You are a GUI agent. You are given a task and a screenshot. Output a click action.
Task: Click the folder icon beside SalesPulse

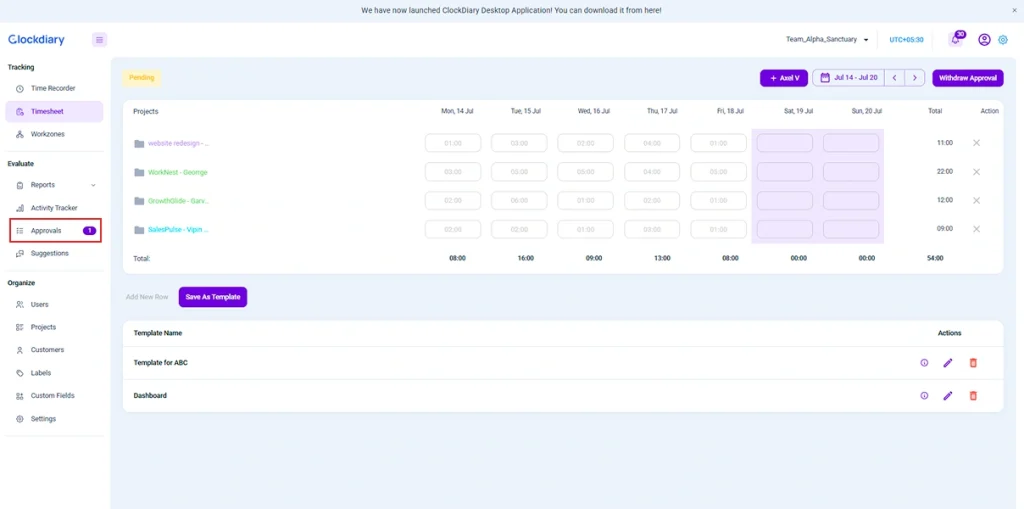click(139, 230)
